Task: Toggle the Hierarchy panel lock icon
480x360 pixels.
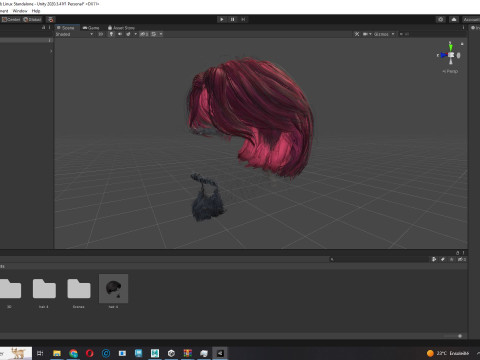Action: click(x=43, y=28)
